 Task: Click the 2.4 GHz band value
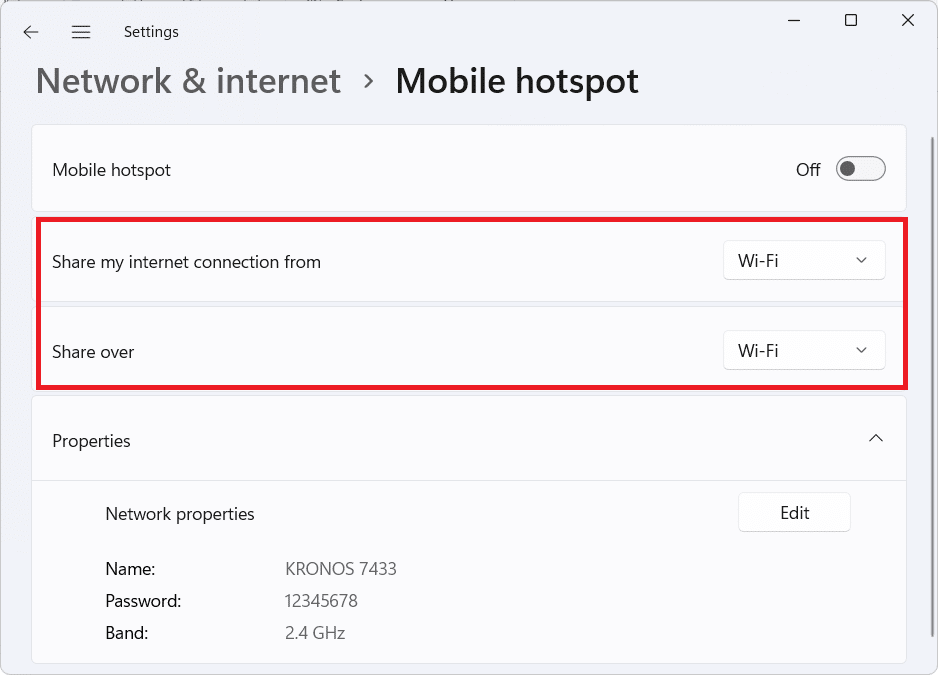(x=315, y=633)
